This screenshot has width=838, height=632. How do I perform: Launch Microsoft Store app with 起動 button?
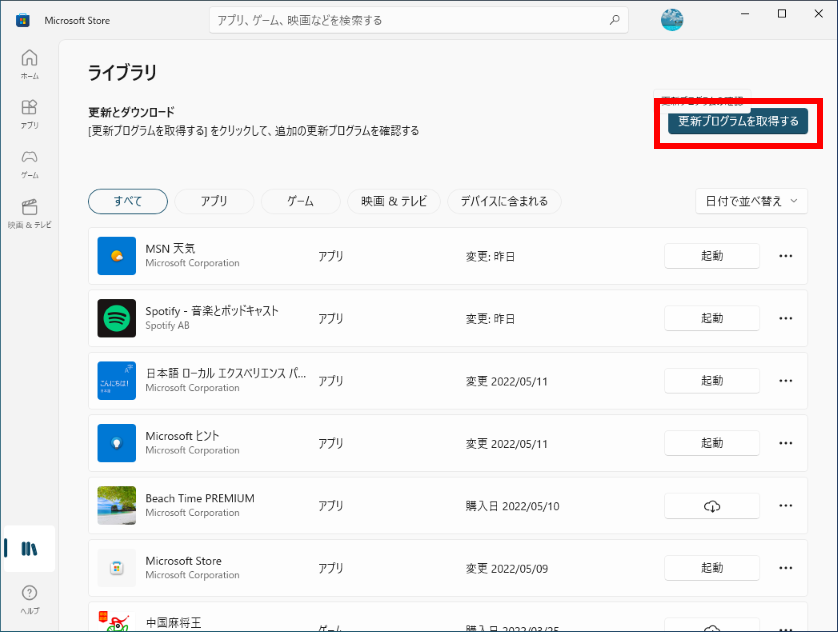pyautogui.click(x=712, y=568)
